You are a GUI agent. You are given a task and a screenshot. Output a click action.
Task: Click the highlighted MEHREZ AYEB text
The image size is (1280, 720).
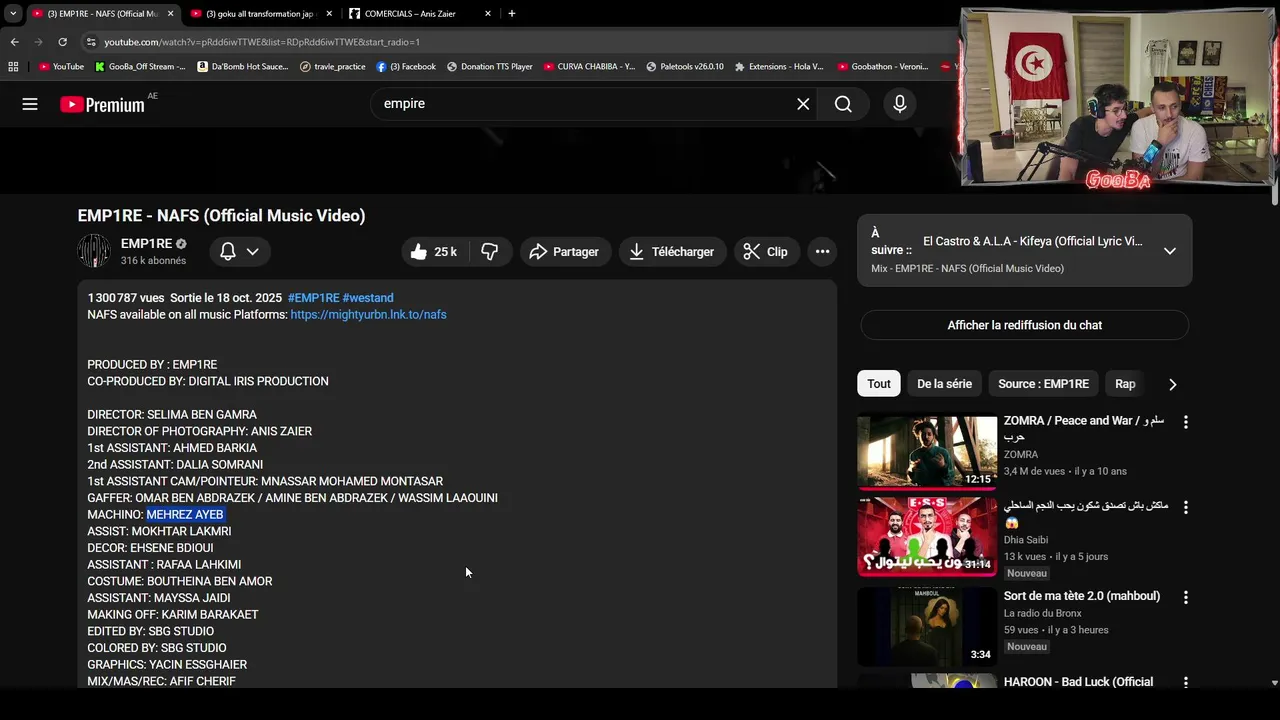tap(185, 515)
